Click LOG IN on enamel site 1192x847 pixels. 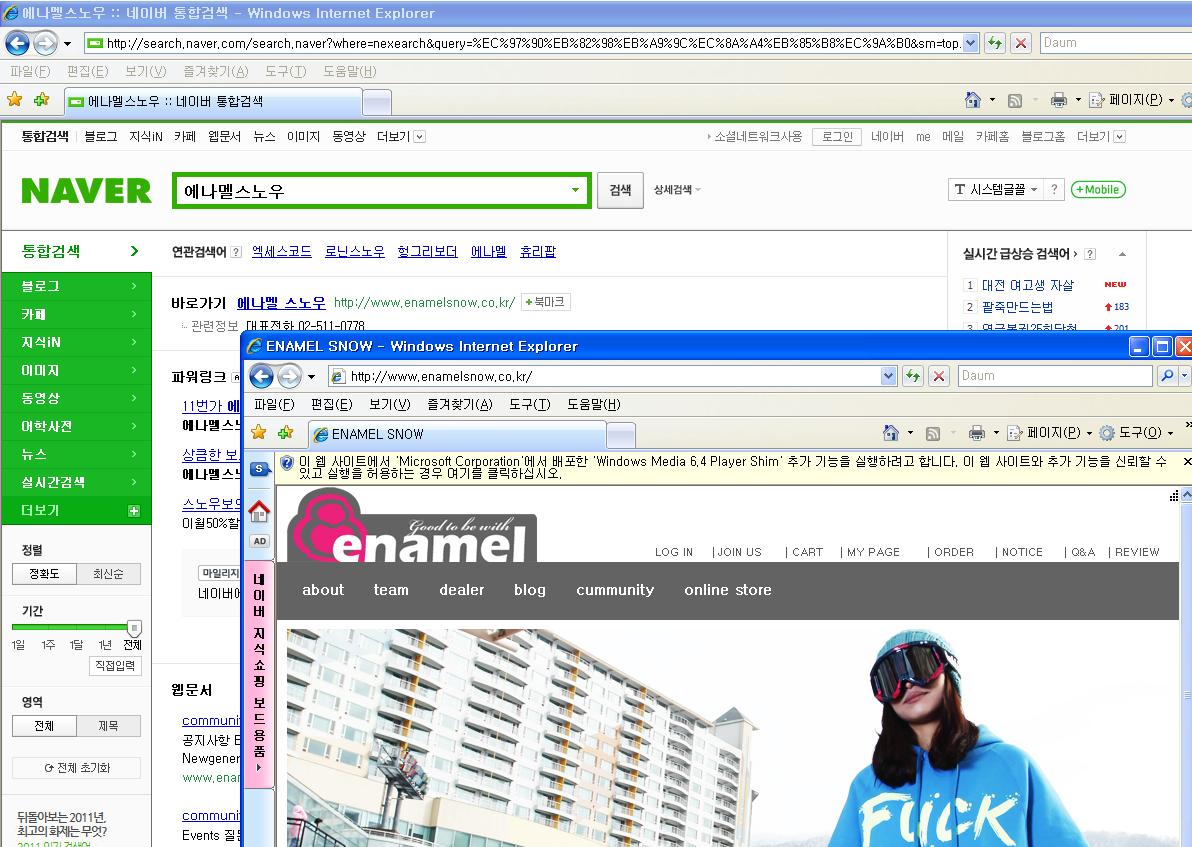coord(674,552)
